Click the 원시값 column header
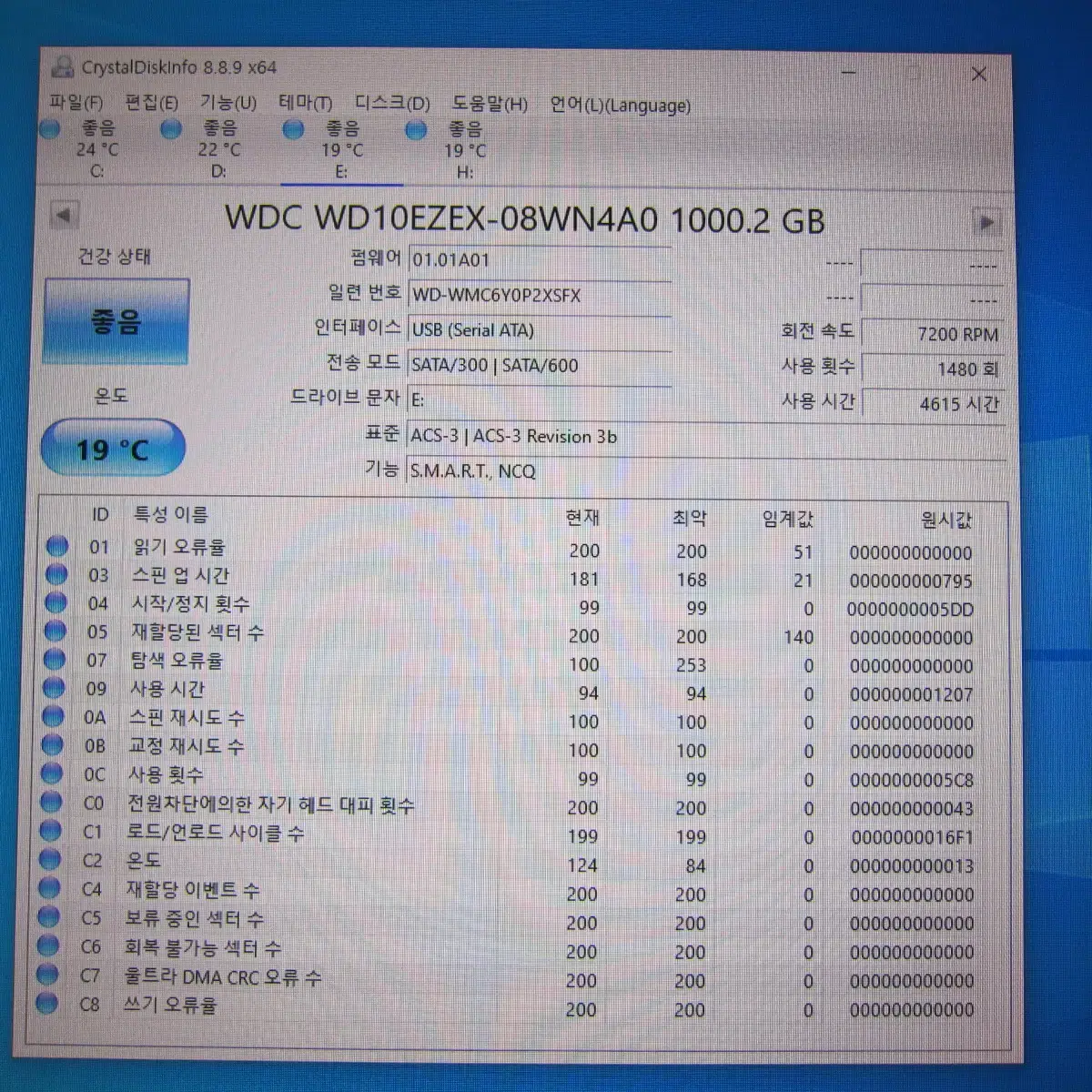1092x1092 pixels. [x=946, y=521]
